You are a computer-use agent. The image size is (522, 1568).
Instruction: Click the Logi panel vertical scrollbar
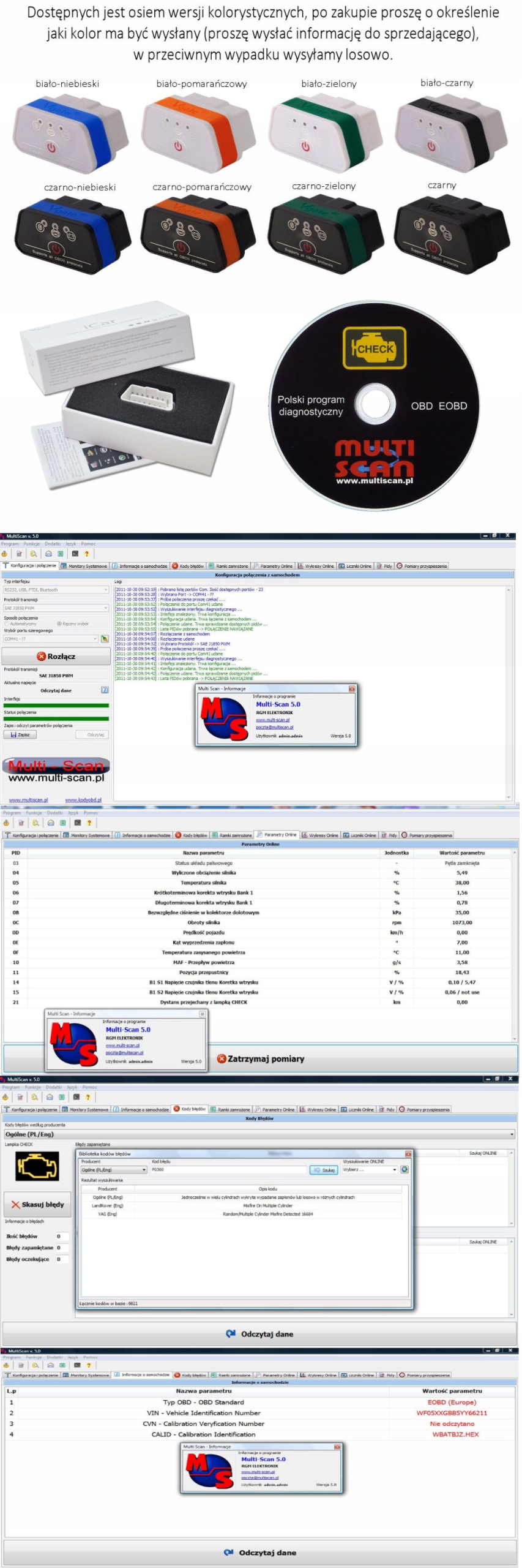509,693
